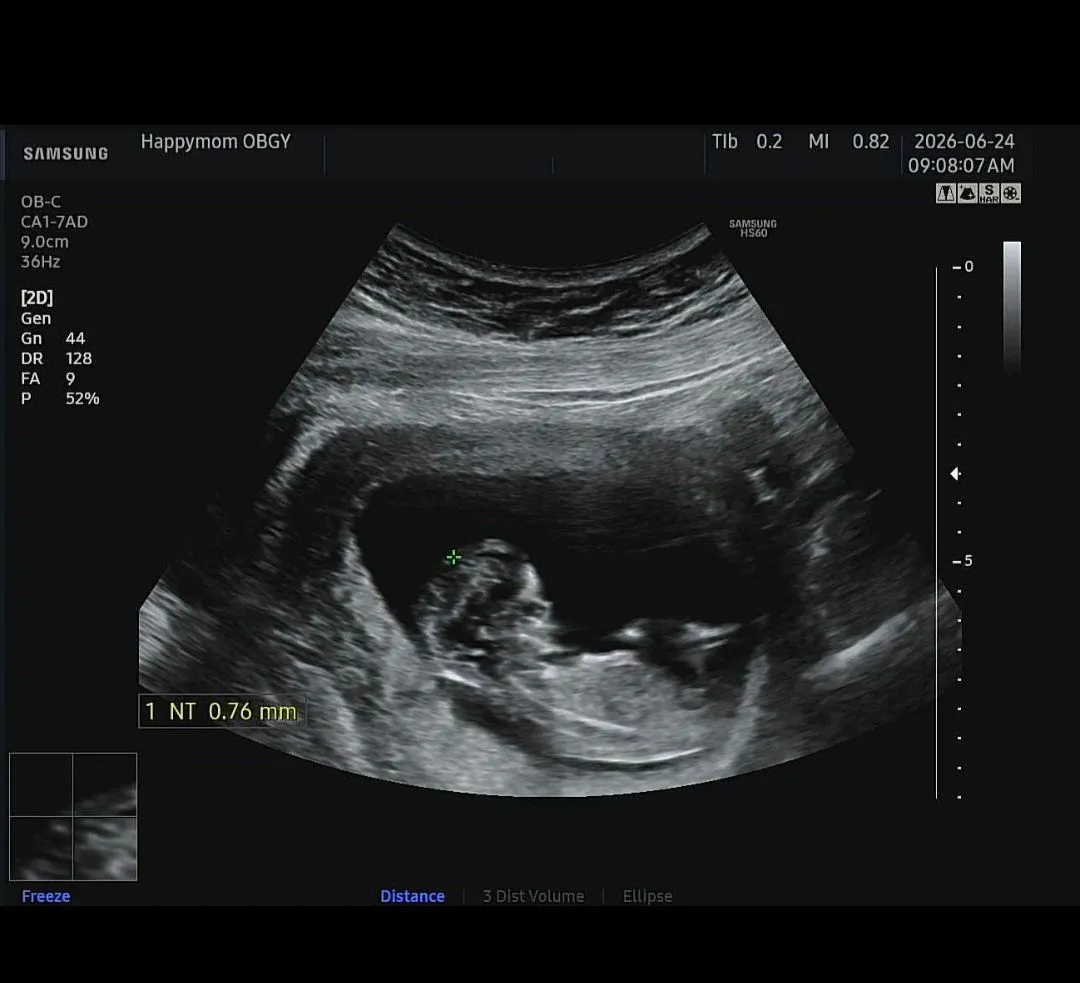
Task: Click the Samsung HS60 watermark label
Action: tap(753, 228)
